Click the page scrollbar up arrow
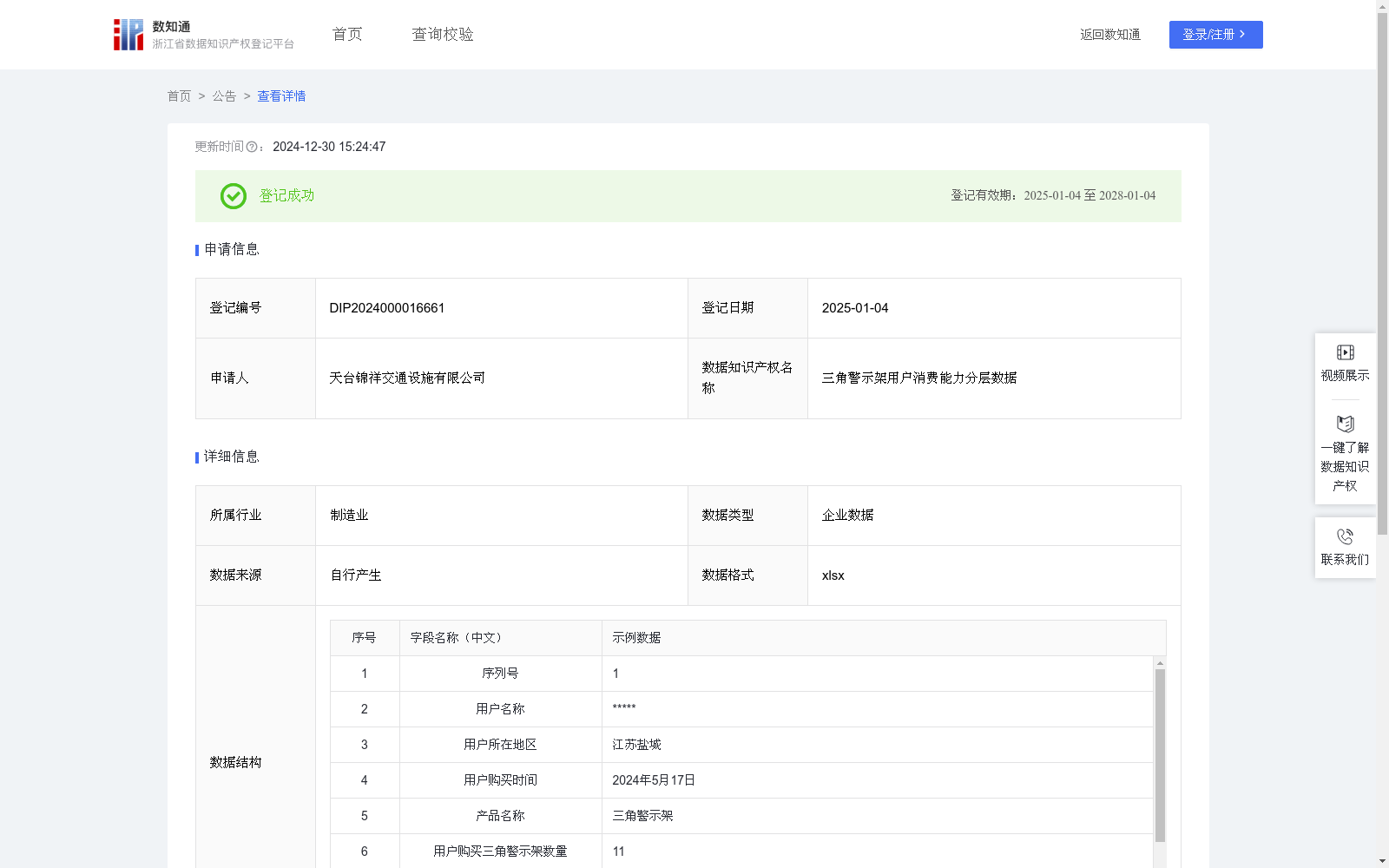This screenshot has width=1389, height=868. 1382,6
